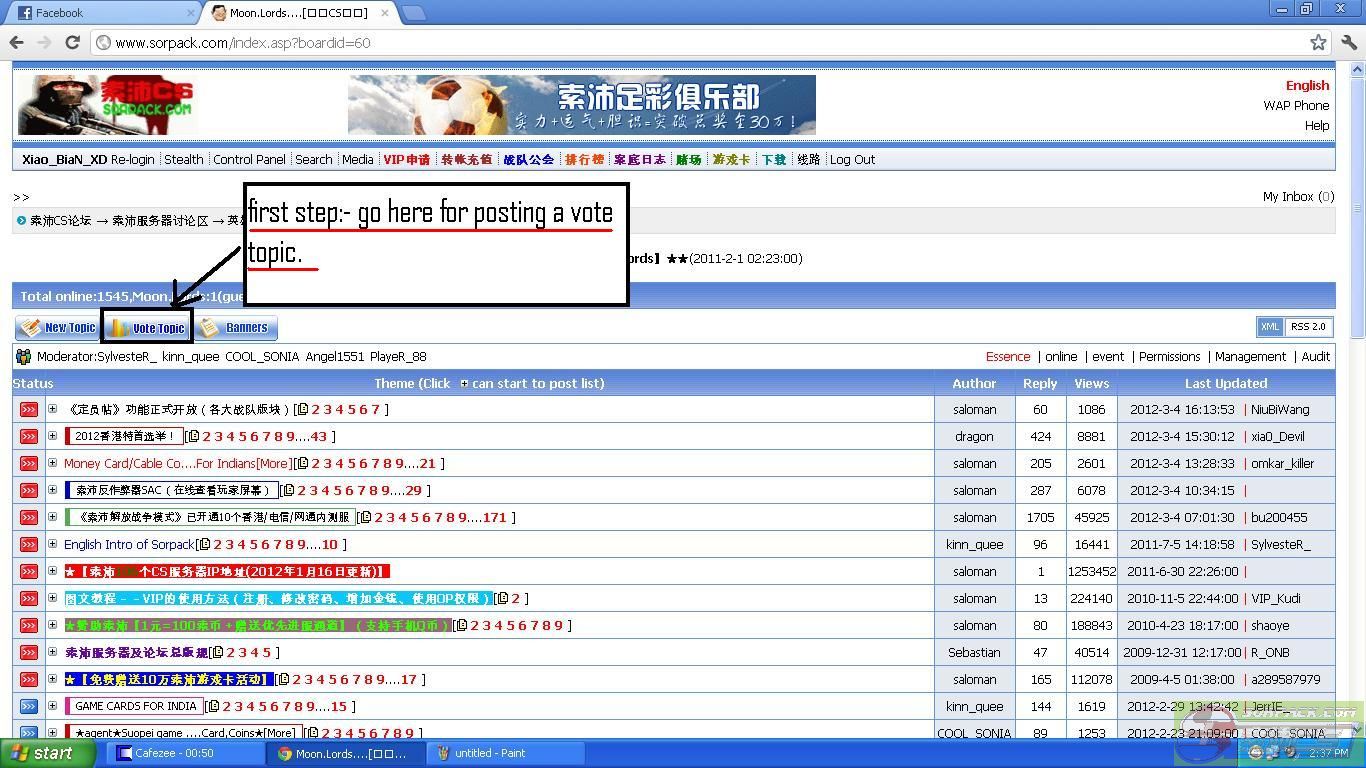
Task: Click the Vote Topic button
Action: 147,328
